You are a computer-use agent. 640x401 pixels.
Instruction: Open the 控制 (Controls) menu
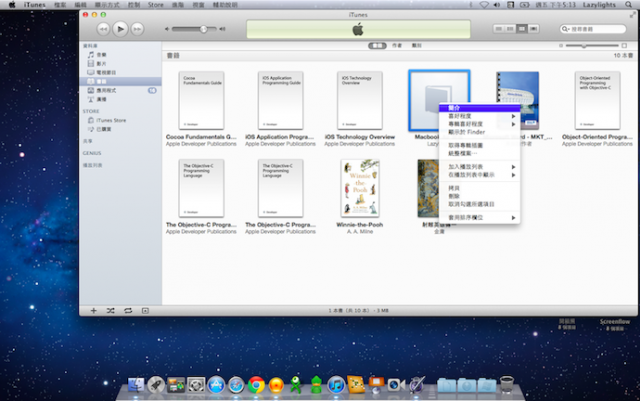134,5
